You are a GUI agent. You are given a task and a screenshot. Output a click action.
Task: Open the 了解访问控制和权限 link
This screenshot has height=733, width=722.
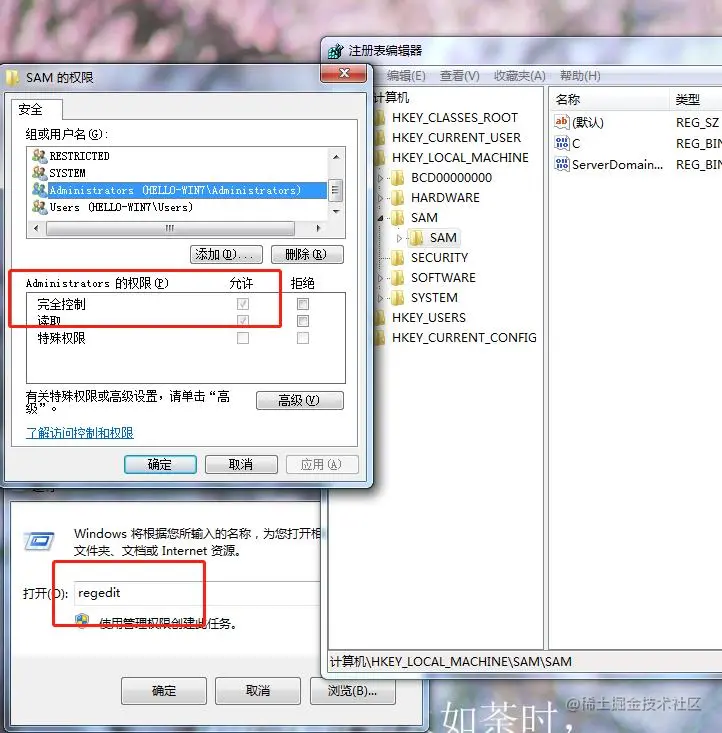[80, 433]
